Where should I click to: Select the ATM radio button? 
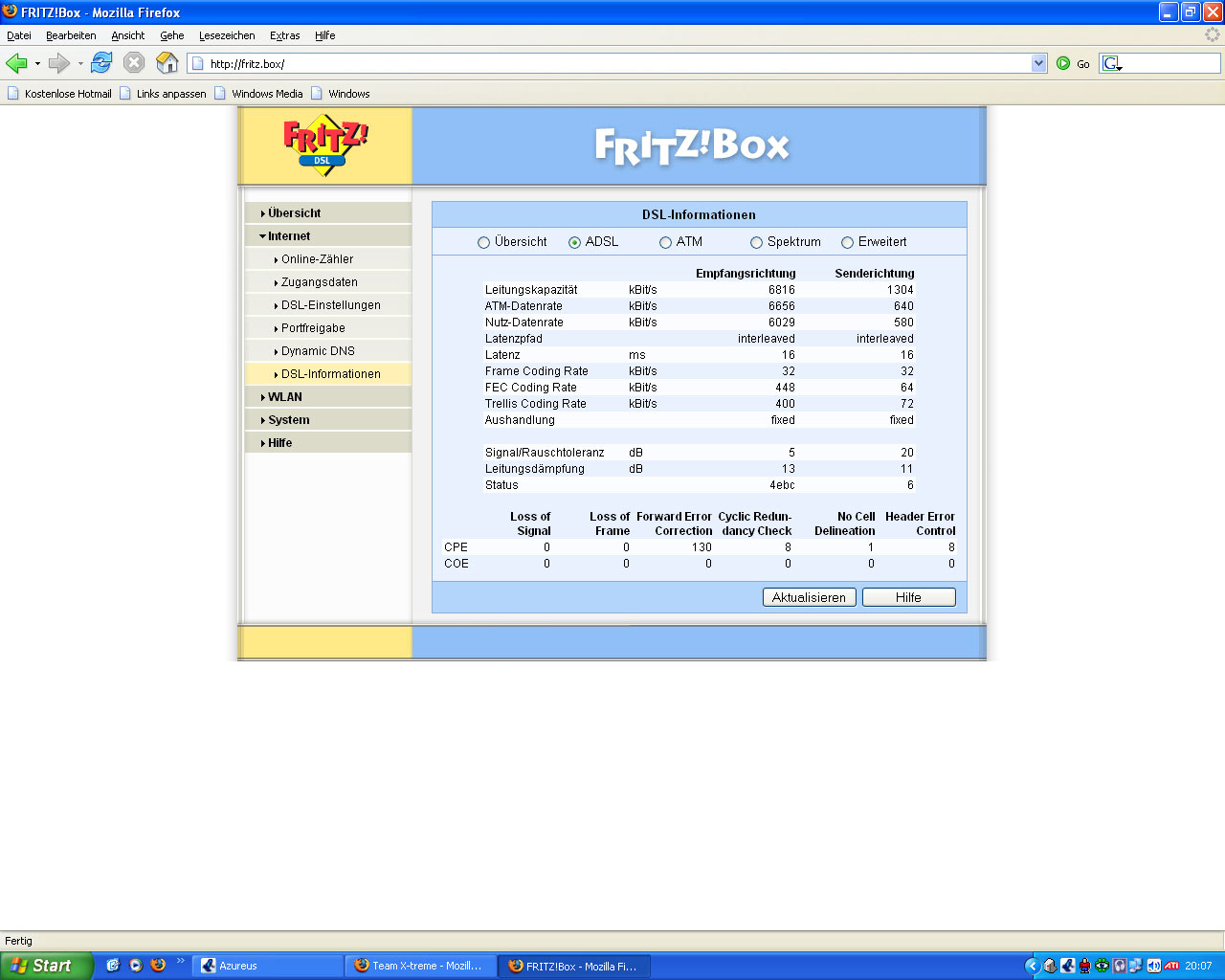(665, 243)
